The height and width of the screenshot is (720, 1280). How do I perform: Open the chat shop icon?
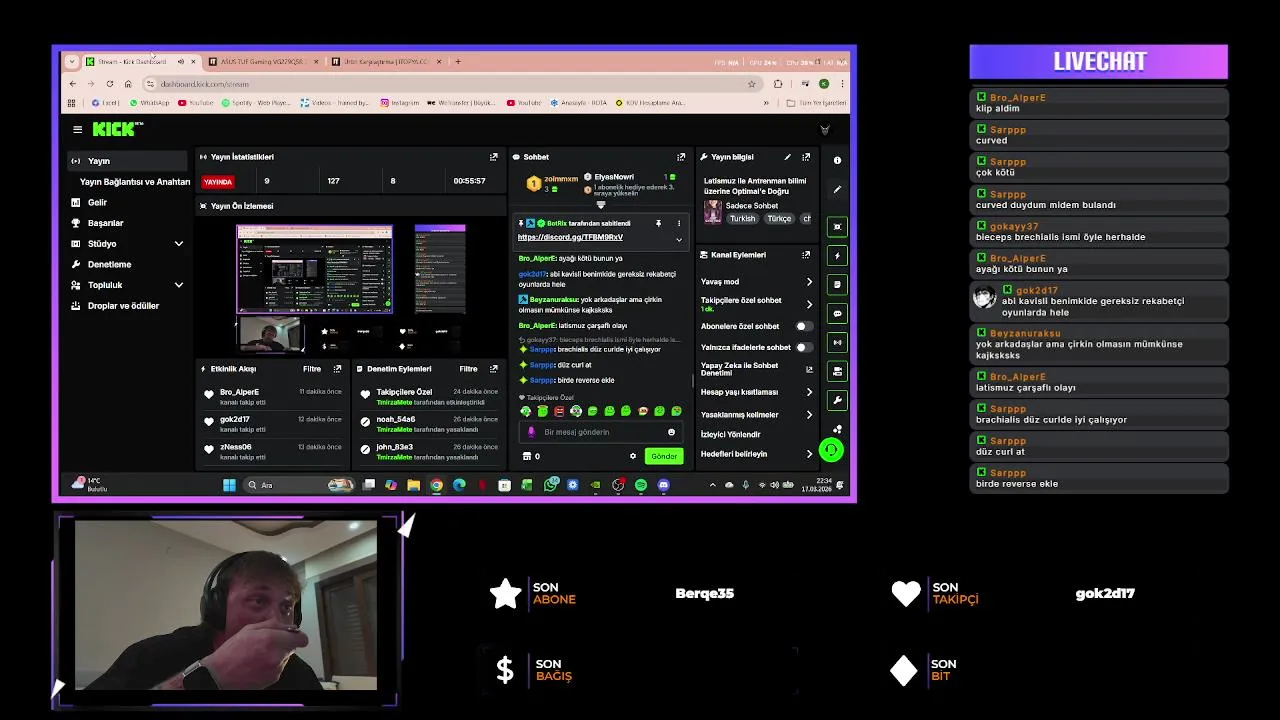(527, 456)
